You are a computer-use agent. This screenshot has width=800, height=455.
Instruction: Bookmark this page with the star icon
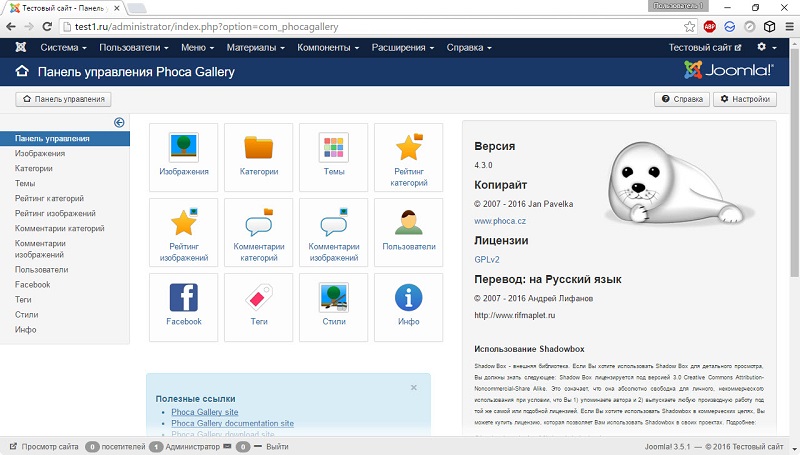click(689, 27)
